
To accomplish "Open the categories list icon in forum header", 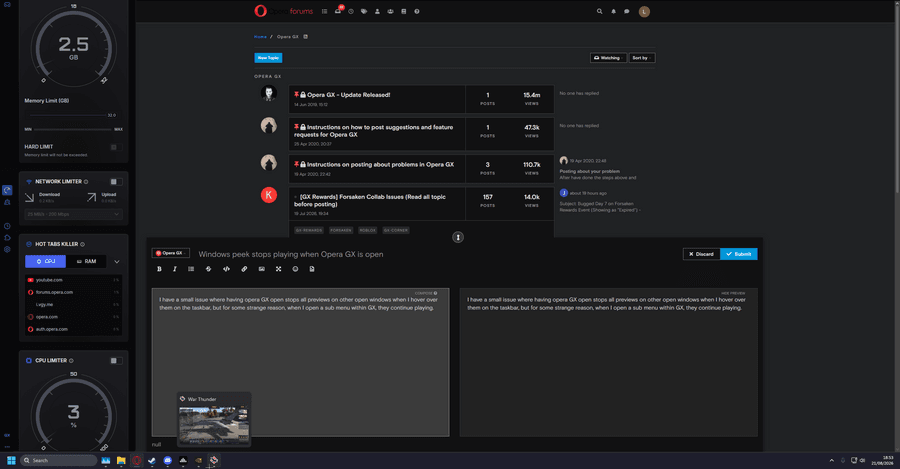I will click(324, 11).
